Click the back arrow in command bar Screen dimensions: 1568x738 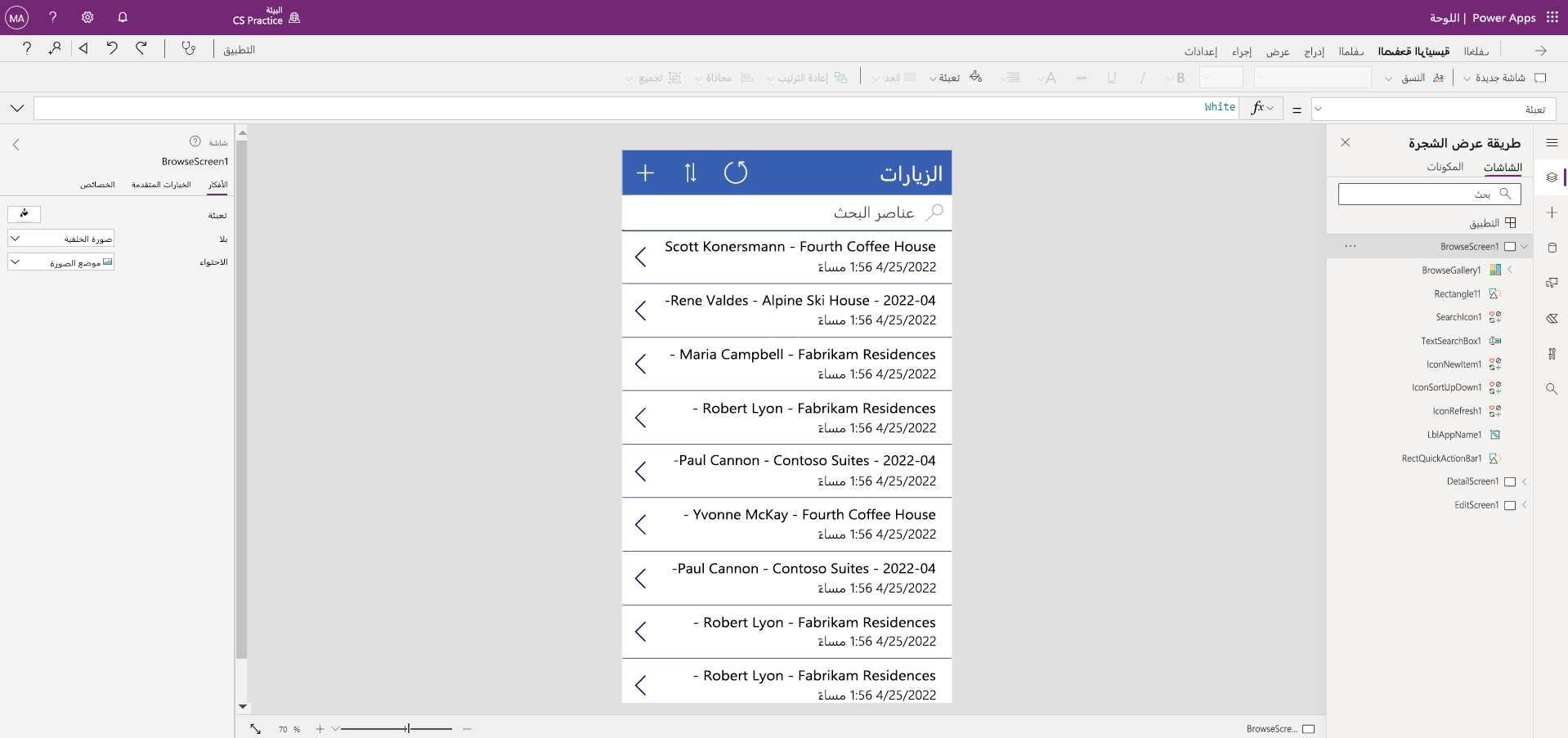click(1540, 51)
